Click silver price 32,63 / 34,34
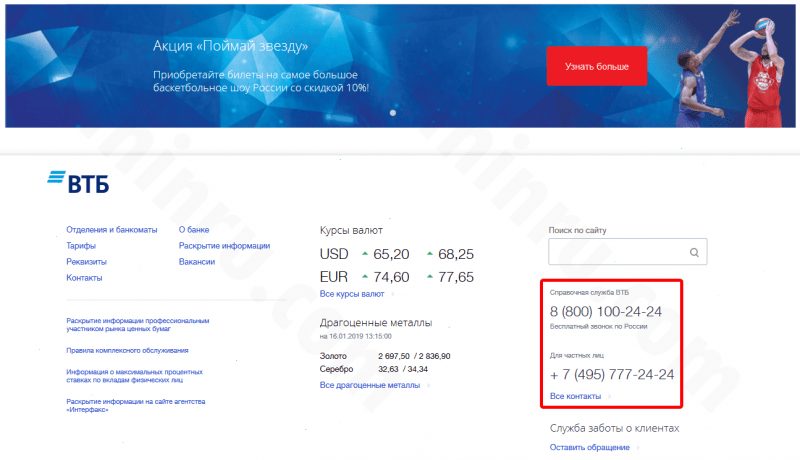Viewport: 800px width, 460px height. point(403,369)
